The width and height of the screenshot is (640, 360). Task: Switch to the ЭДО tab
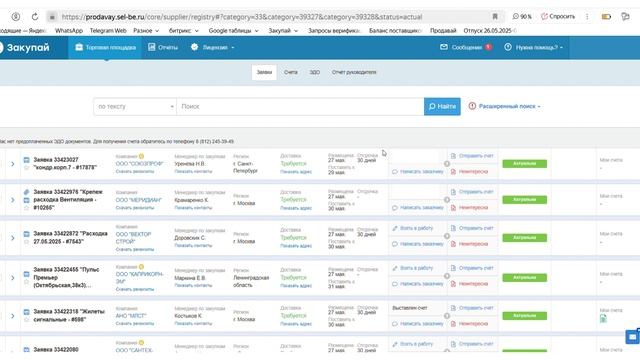pyautogui.click(x=314, y=72)
